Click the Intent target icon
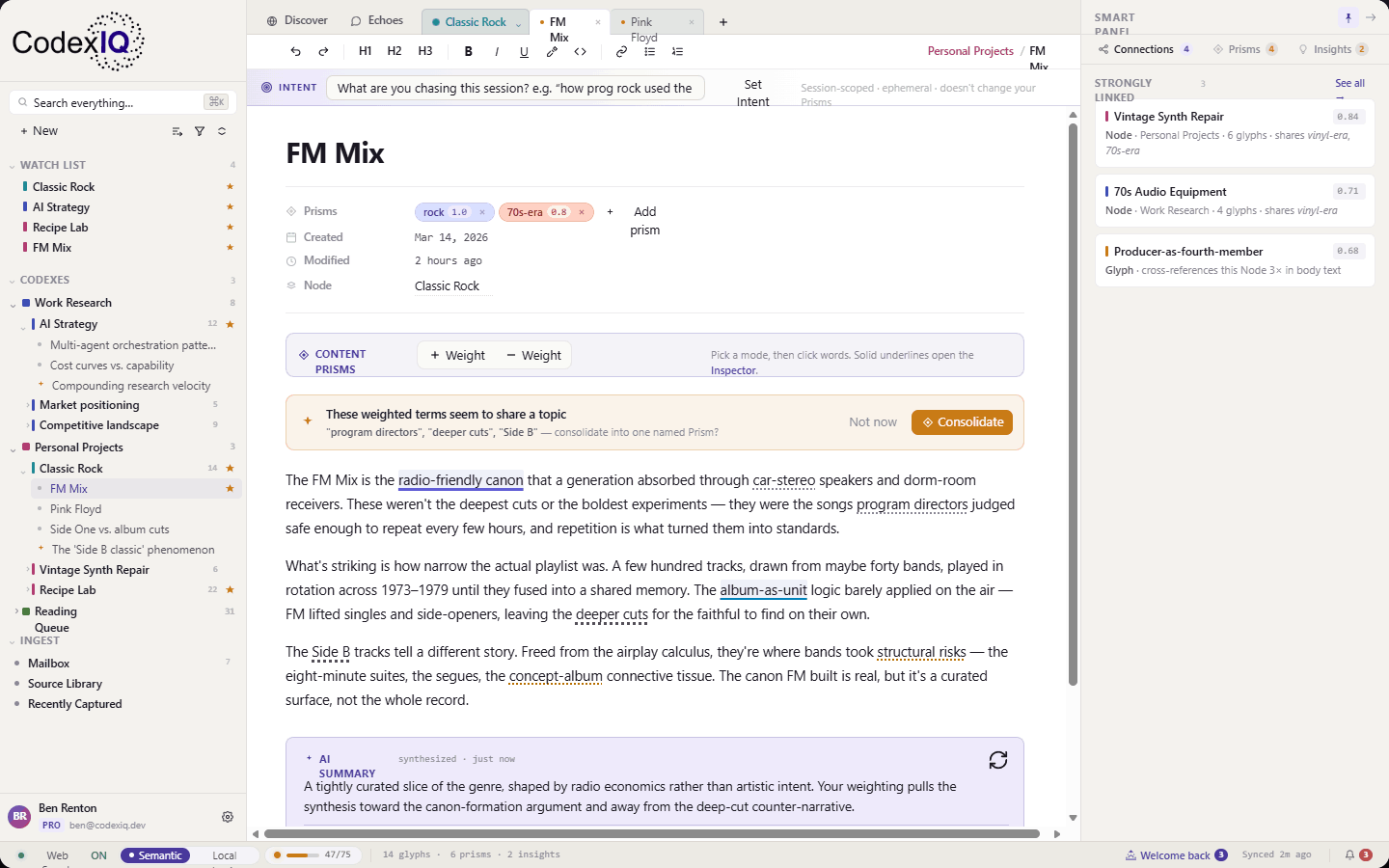The image size is (1389, 868). pyautogui.click(x=267, y=87)
